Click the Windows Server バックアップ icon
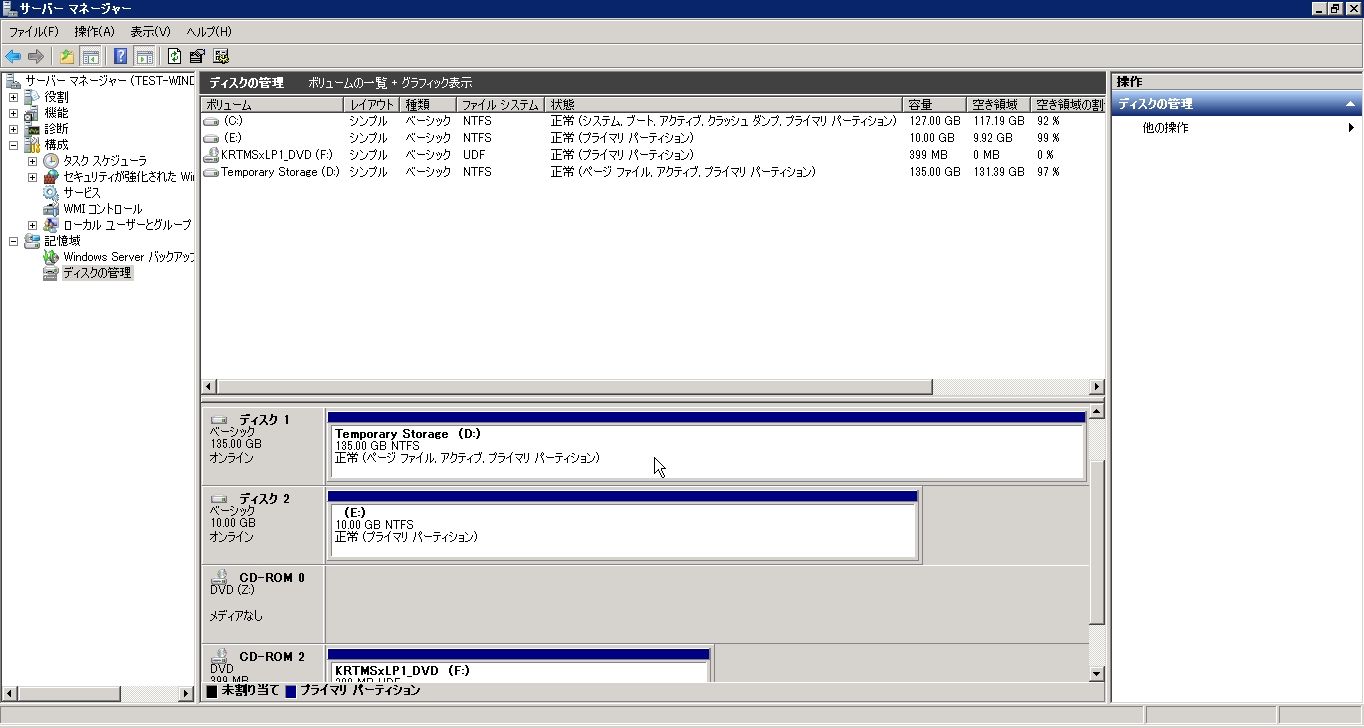This screenshot has height=728, width=1364. pos(51,257)
